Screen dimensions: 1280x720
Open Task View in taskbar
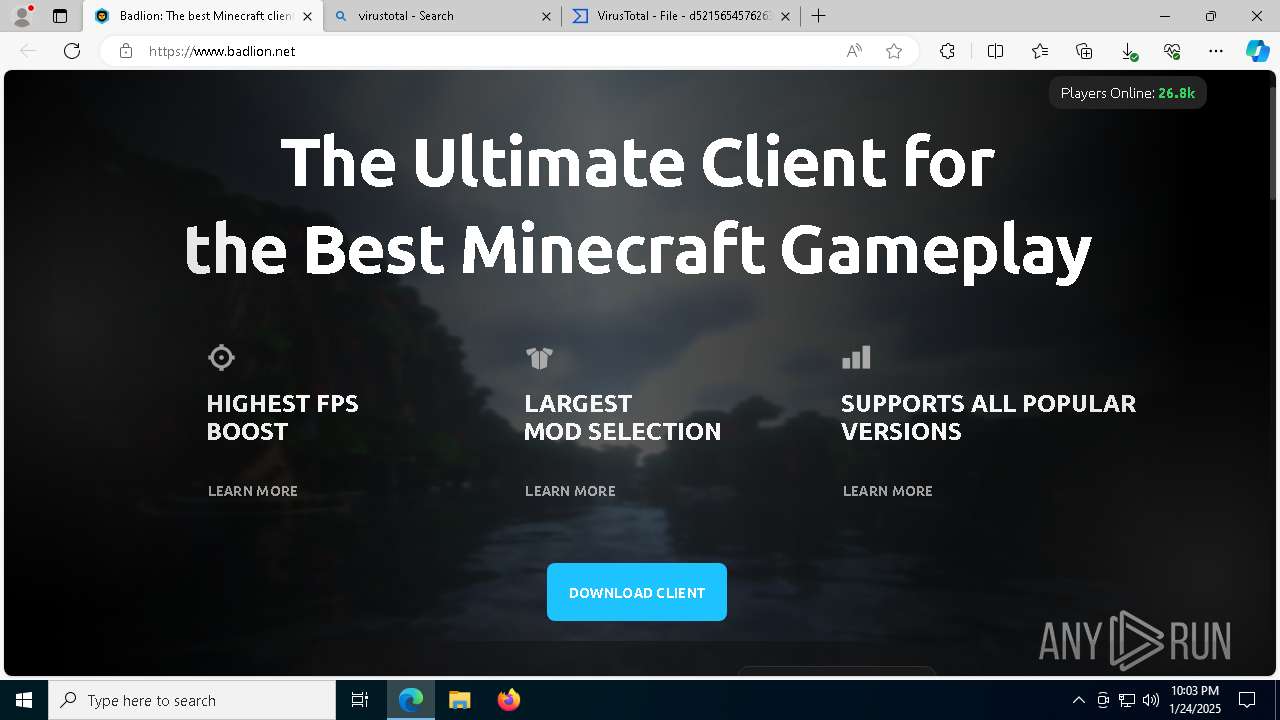[x=360, y=700]
